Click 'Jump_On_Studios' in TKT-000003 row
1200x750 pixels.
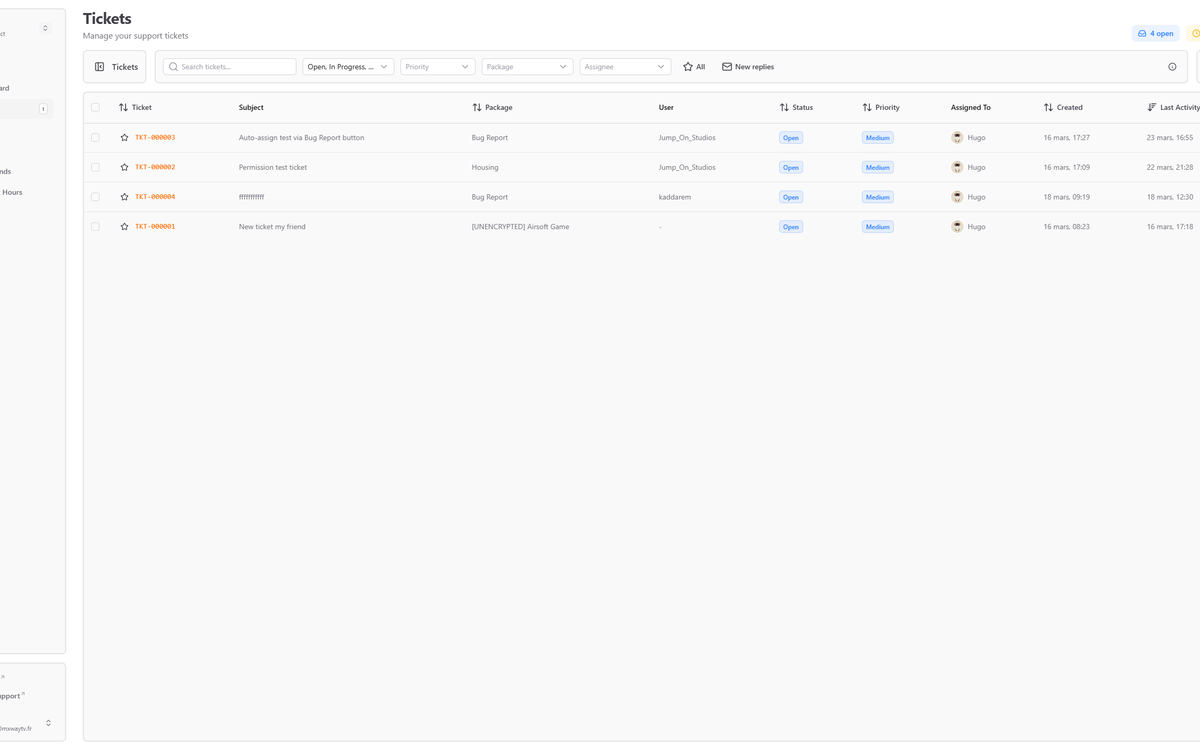pos(687,138)
